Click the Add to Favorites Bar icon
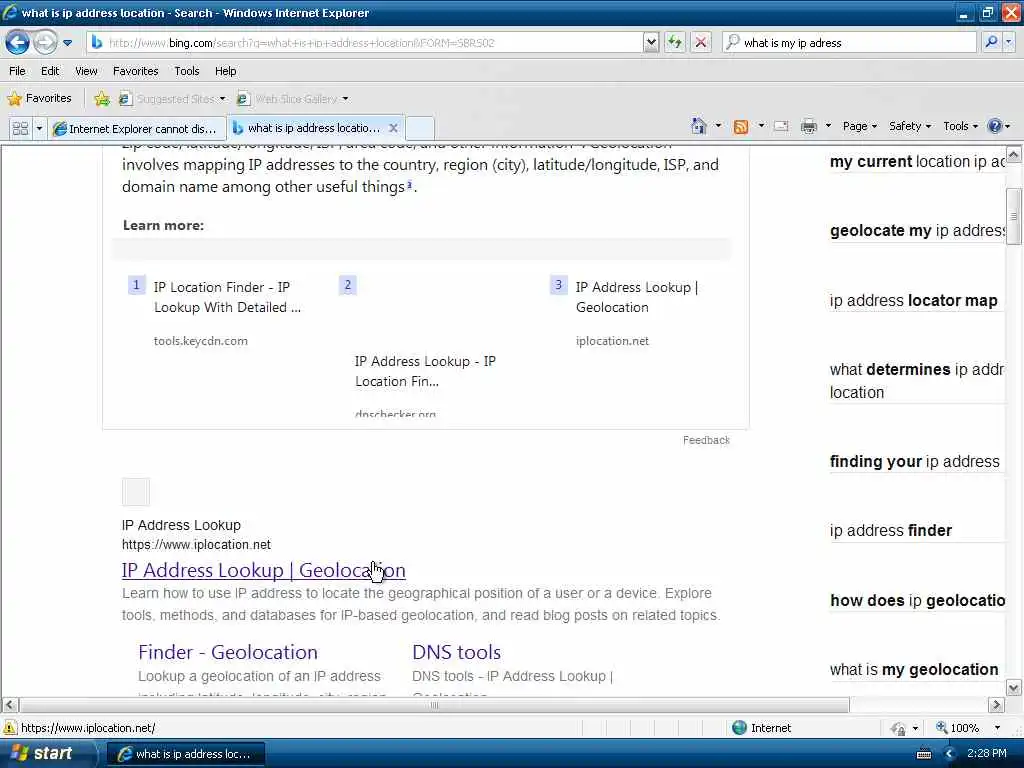Viewport: 1024px width, 768px height. [102, 99]
